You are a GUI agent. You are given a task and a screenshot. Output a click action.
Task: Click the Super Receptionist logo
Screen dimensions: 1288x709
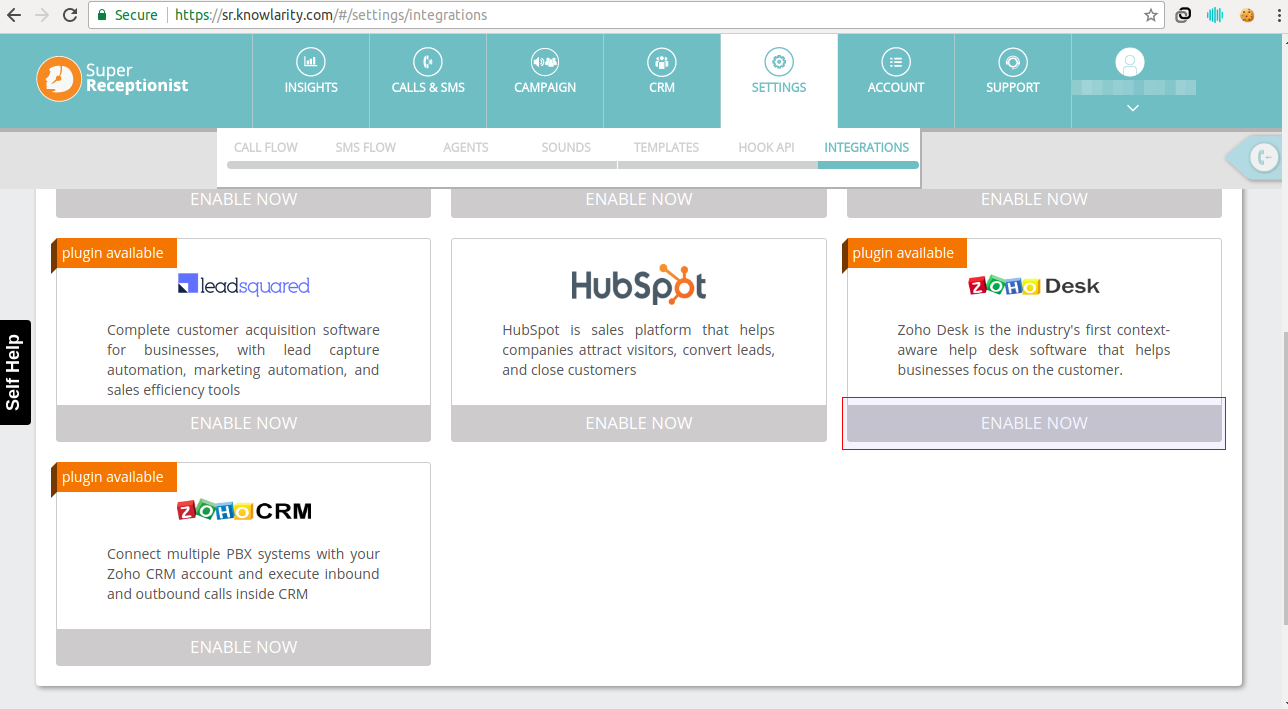click(x=113, y=79)
